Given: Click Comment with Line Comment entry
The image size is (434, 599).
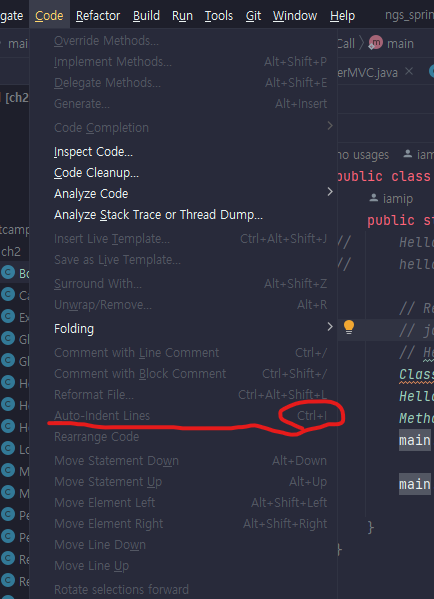Looking at the screenshot, I should click(183, 353).
